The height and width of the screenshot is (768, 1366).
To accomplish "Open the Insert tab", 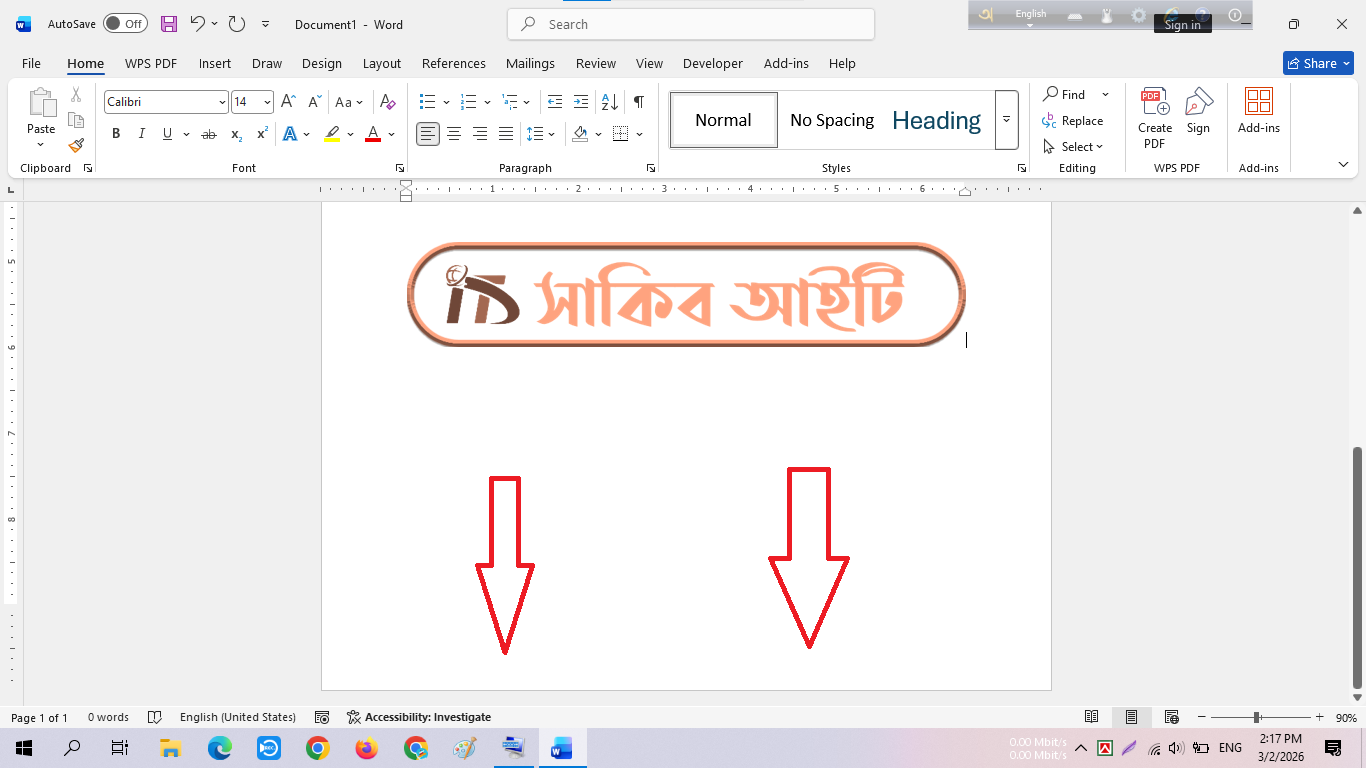I will pyautogui.click(x=214, y=63).
